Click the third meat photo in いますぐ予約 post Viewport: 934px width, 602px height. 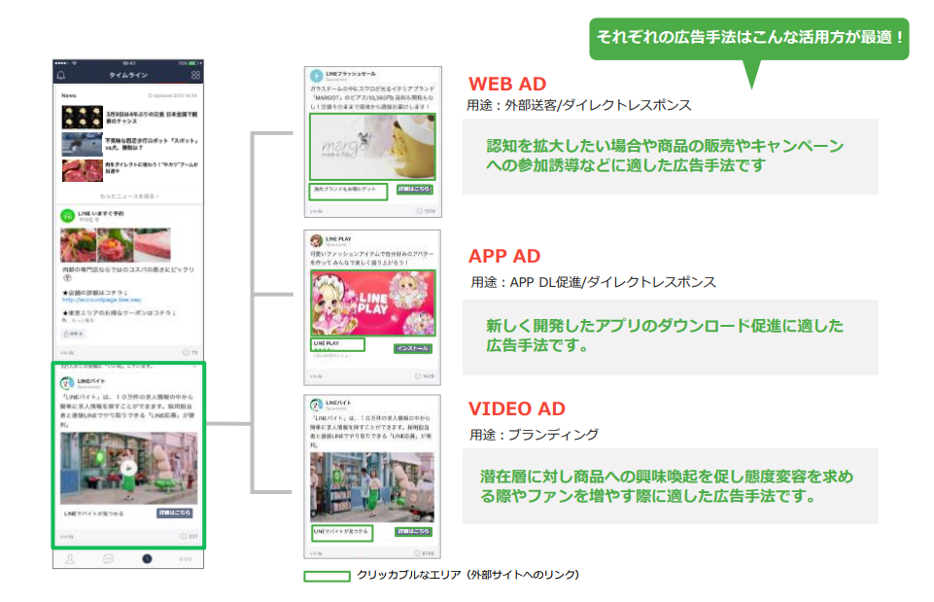click(x=152, y=245)
